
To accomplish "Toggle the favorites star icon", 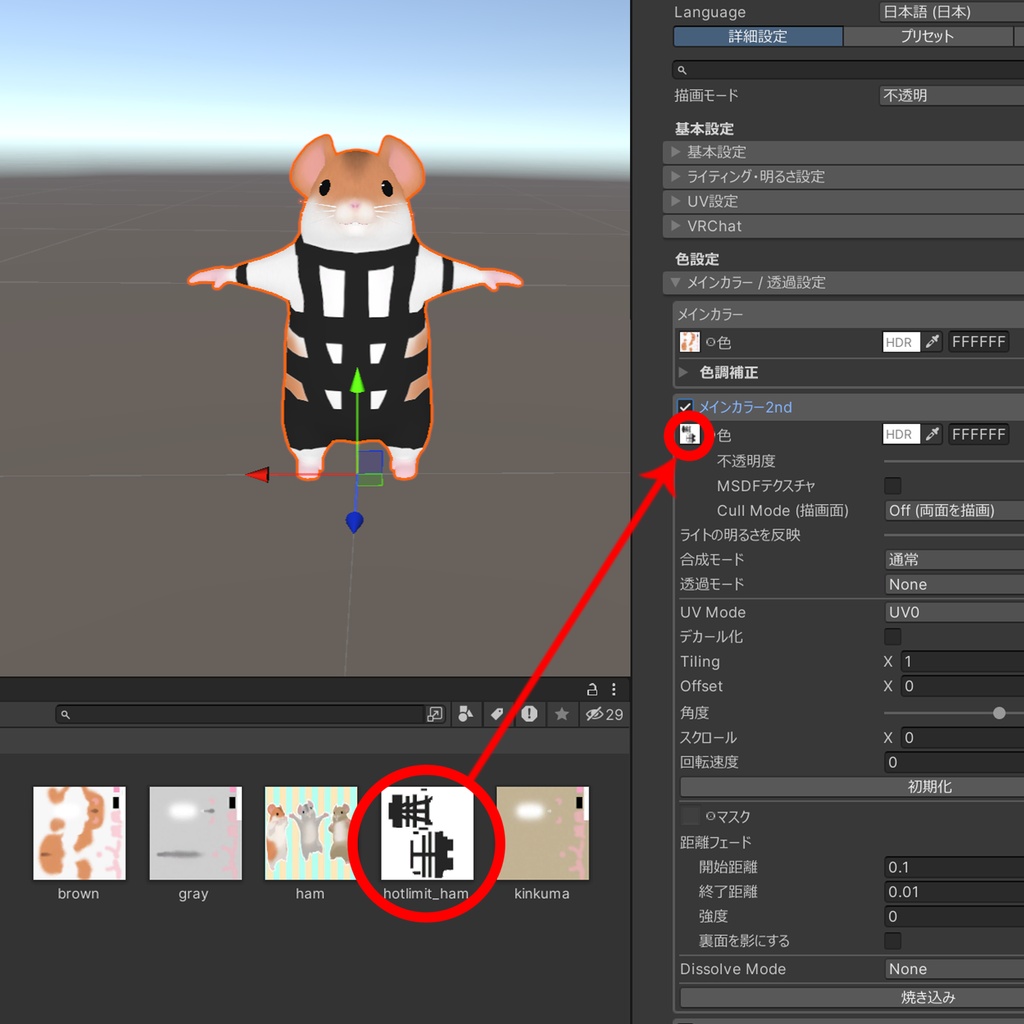I will pyautogui.click(x=562, y=714).
